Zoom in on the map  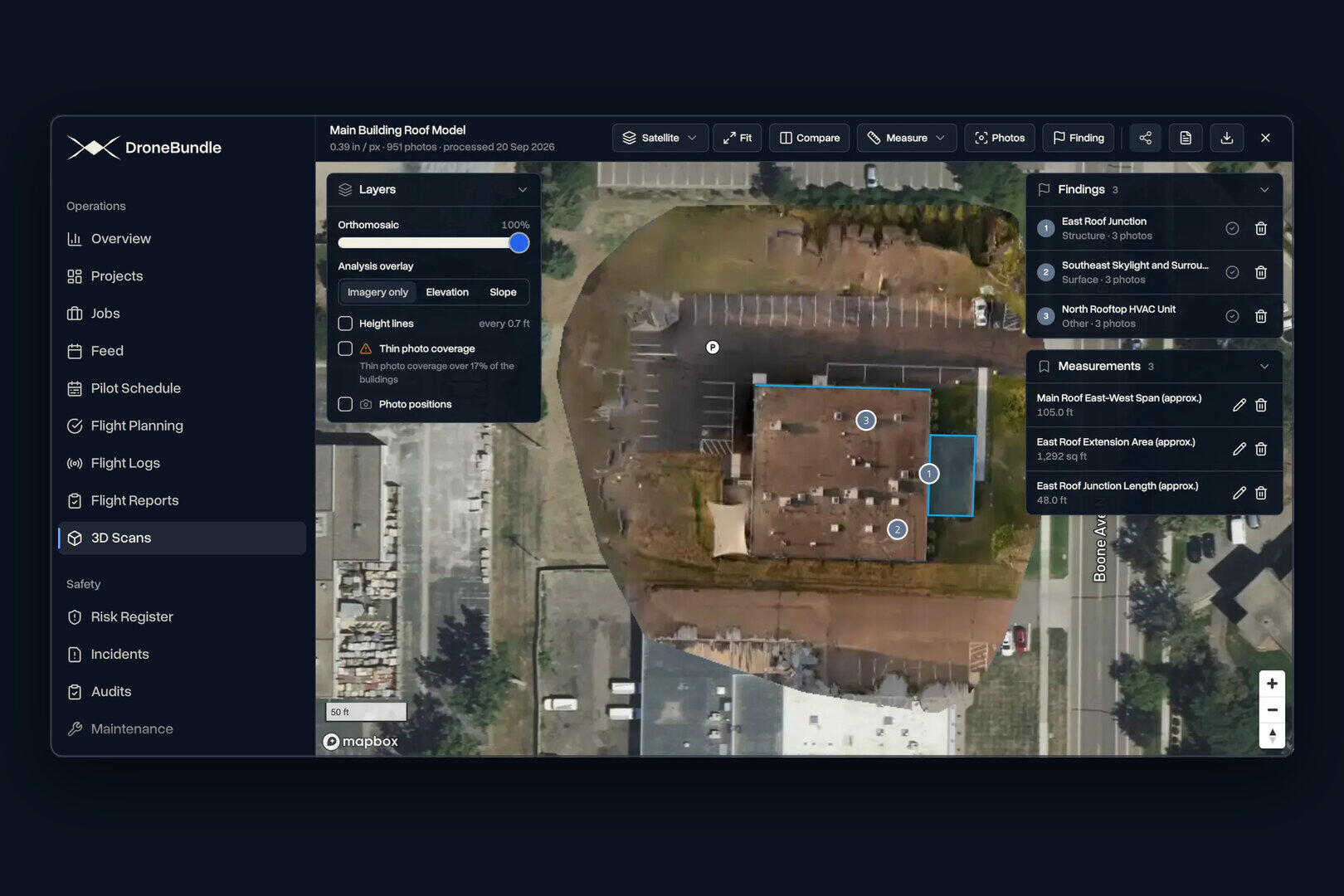(1272, 684)
